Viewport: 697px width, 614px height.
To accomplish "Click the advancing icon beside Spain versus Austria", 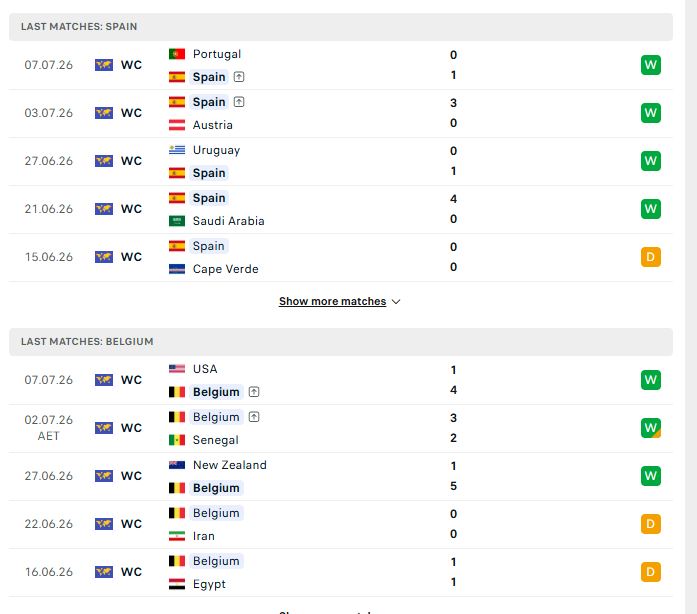I will click(x=239, y=102).
